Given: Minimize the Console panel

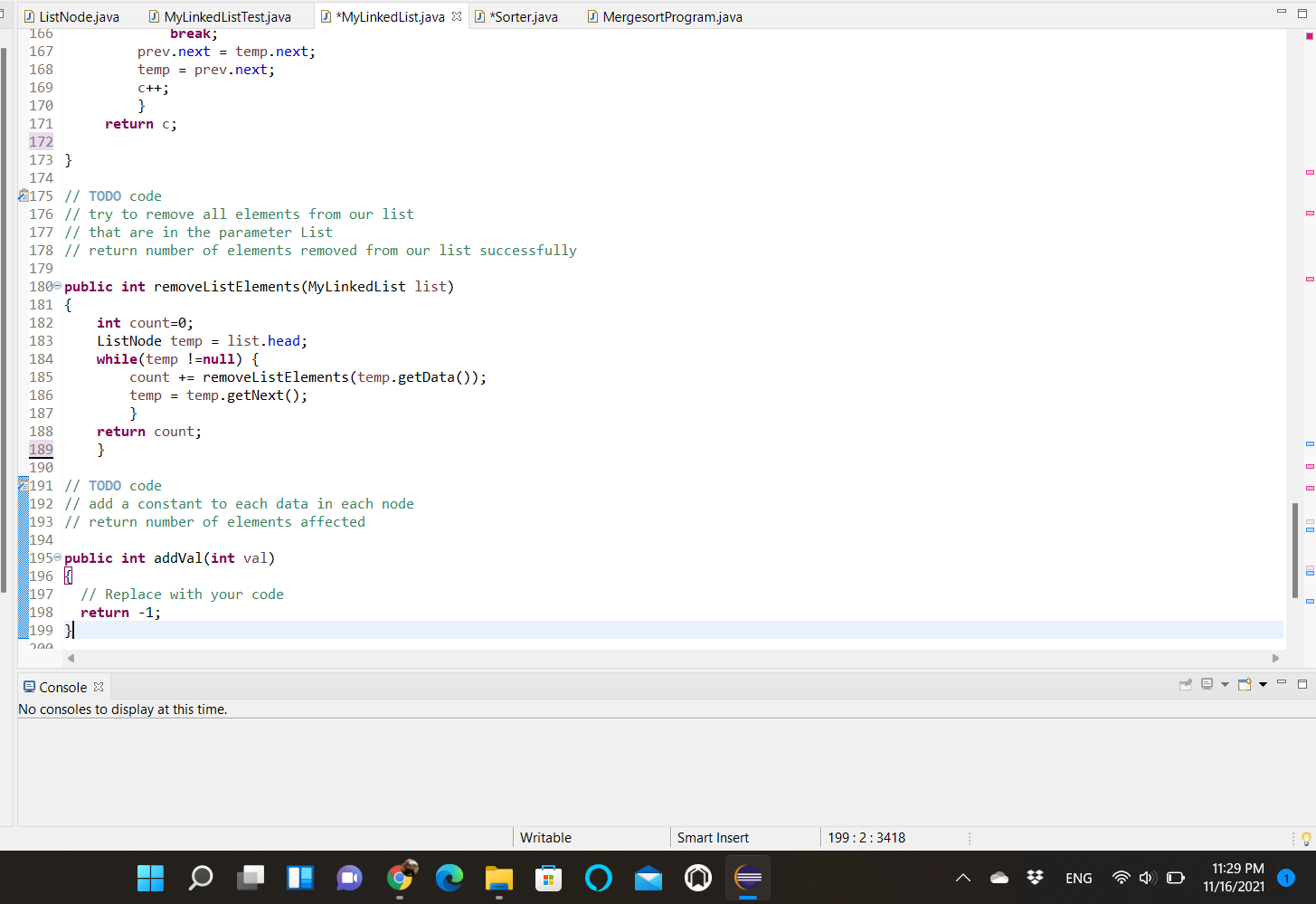Looking at the screenshot, I should [x=1282, y=683].
